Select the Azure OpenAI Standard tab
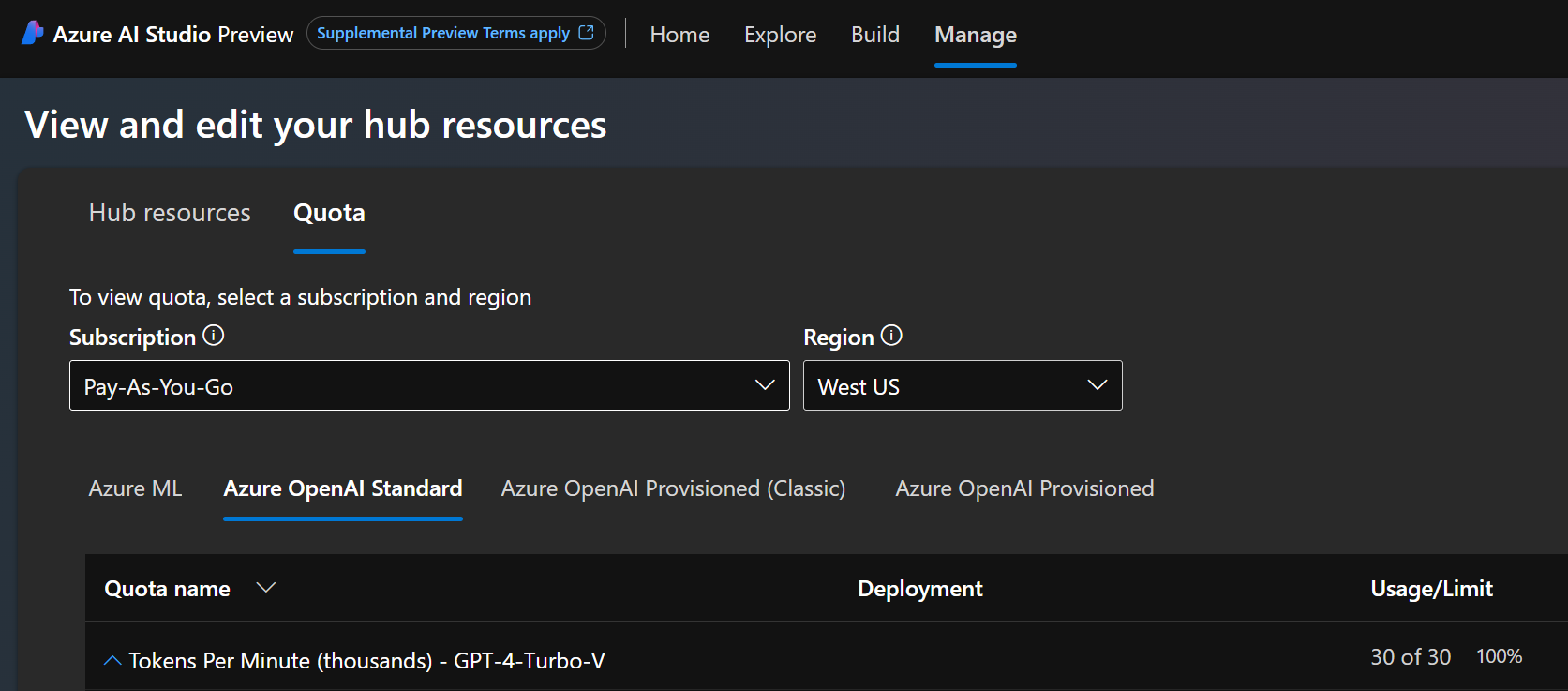 343,488
